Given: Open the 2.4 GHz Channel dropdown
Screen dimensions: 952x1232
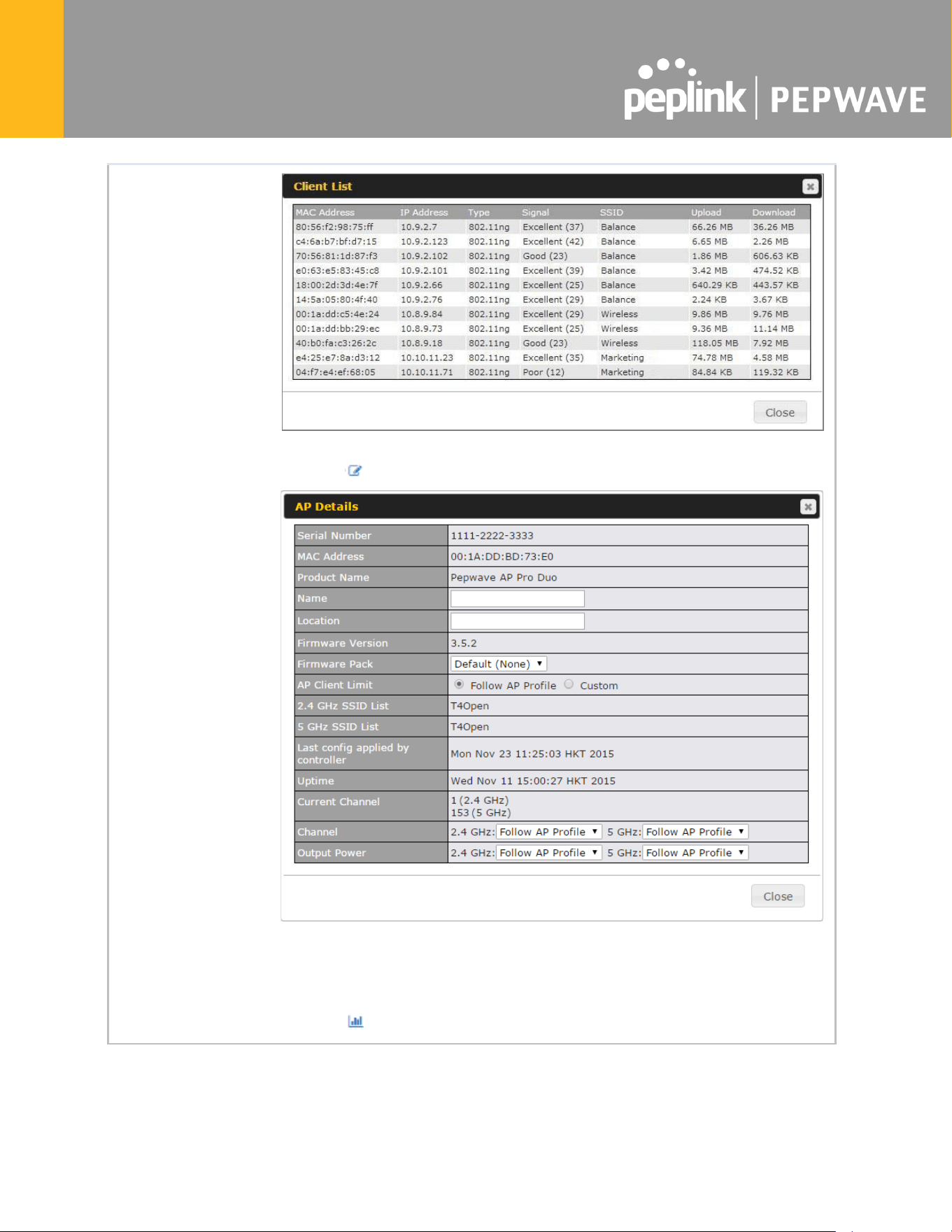Looking at the screenshot, I should click(x=548, y=832).
